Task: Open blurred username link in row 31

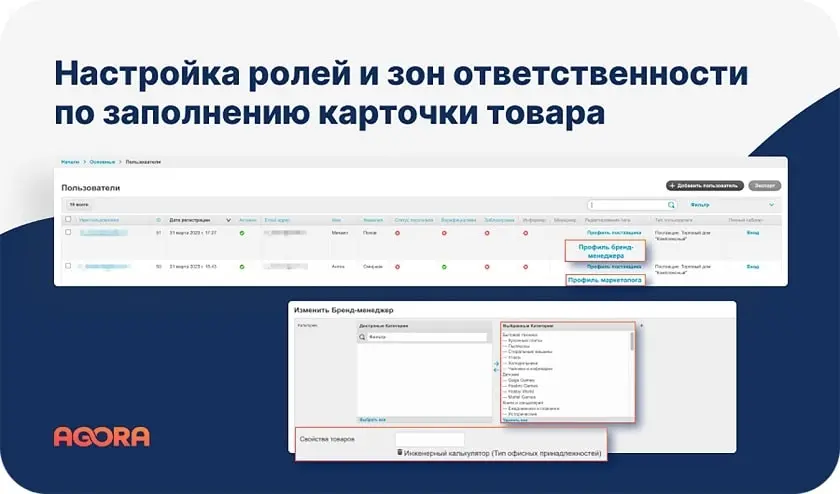Action: point(104,233)
